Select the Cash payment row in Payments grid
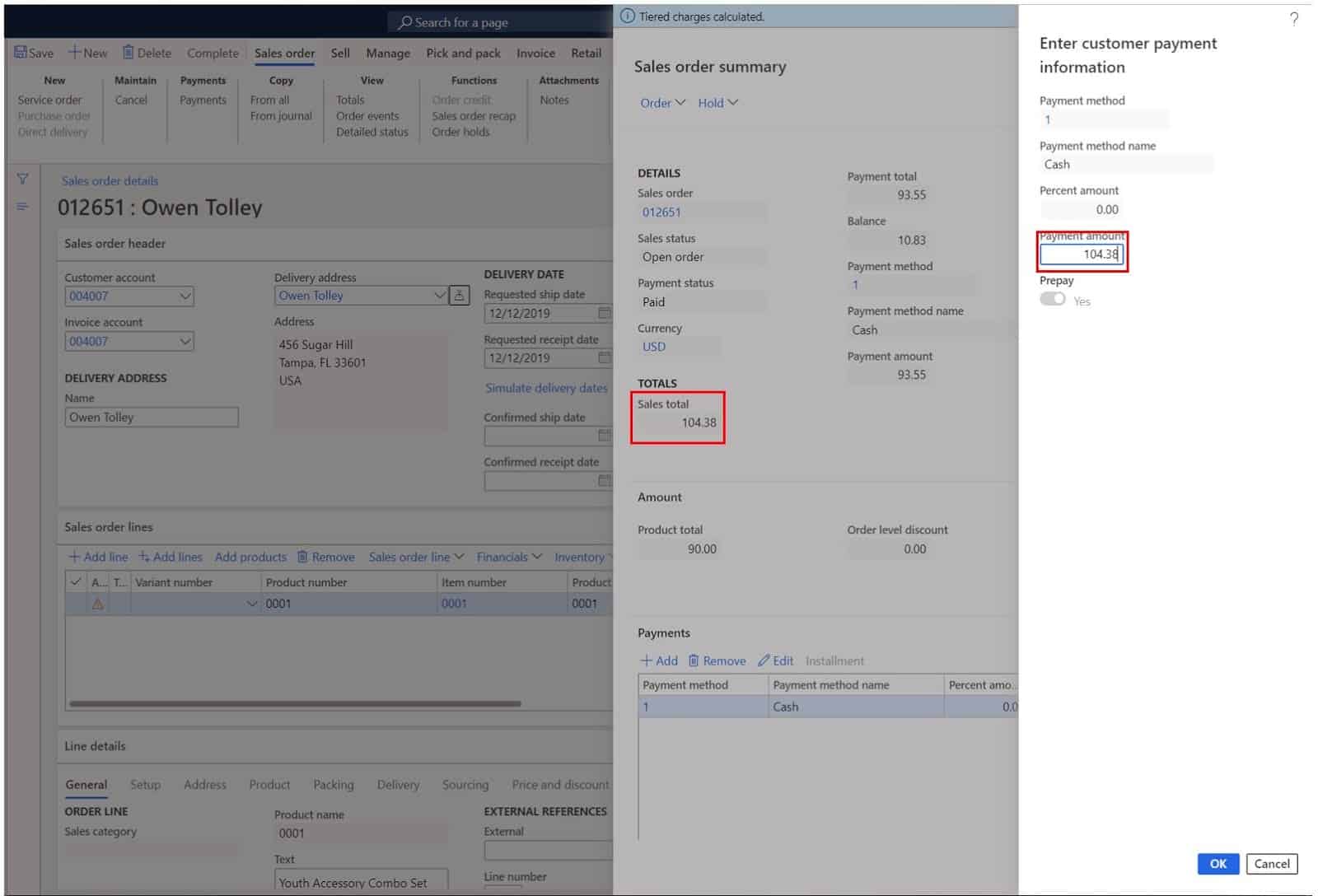The width and height of the screenshot is (1318, 896). [828, 707]
